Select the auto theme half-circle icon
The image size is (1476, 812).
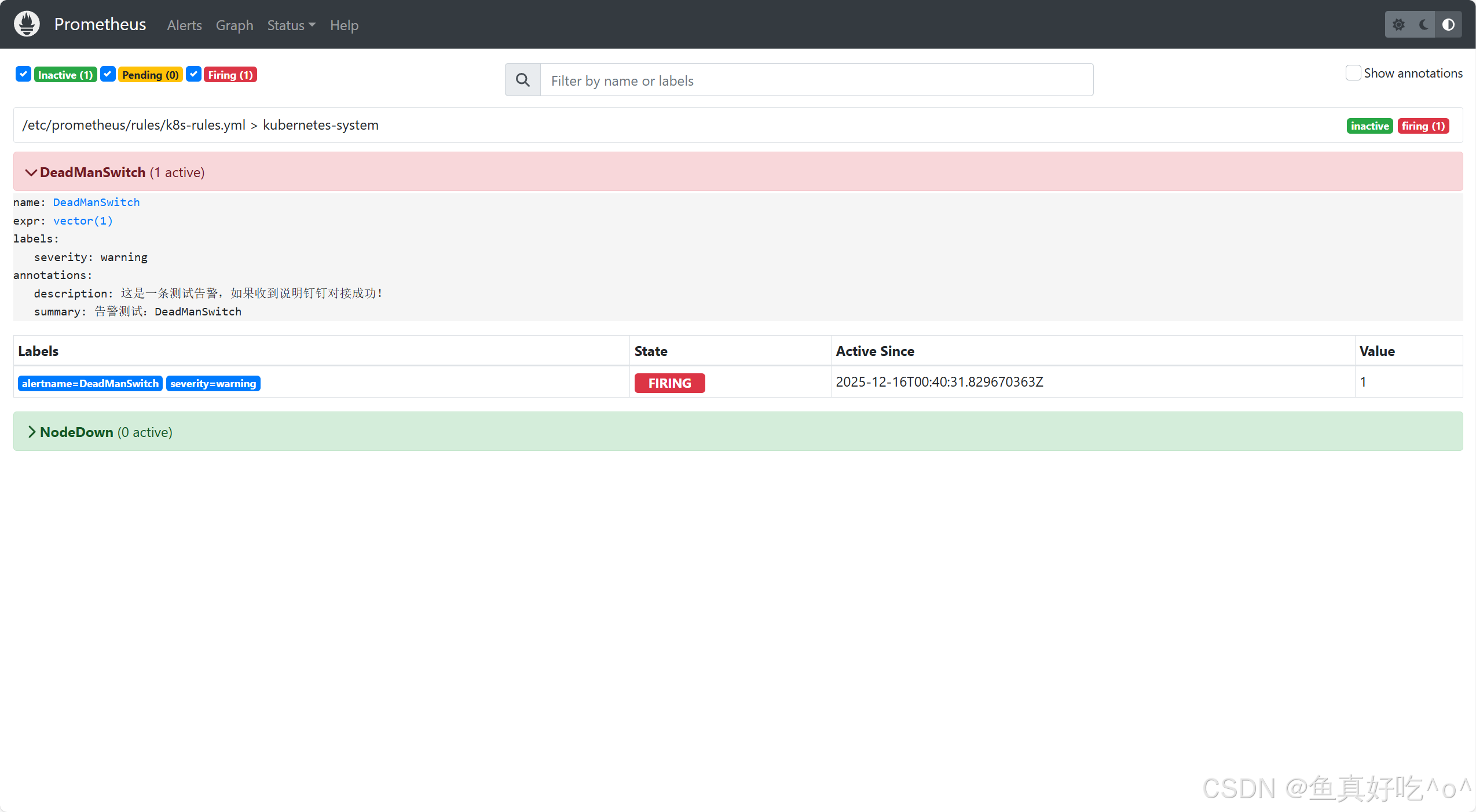coord(1448,25)
